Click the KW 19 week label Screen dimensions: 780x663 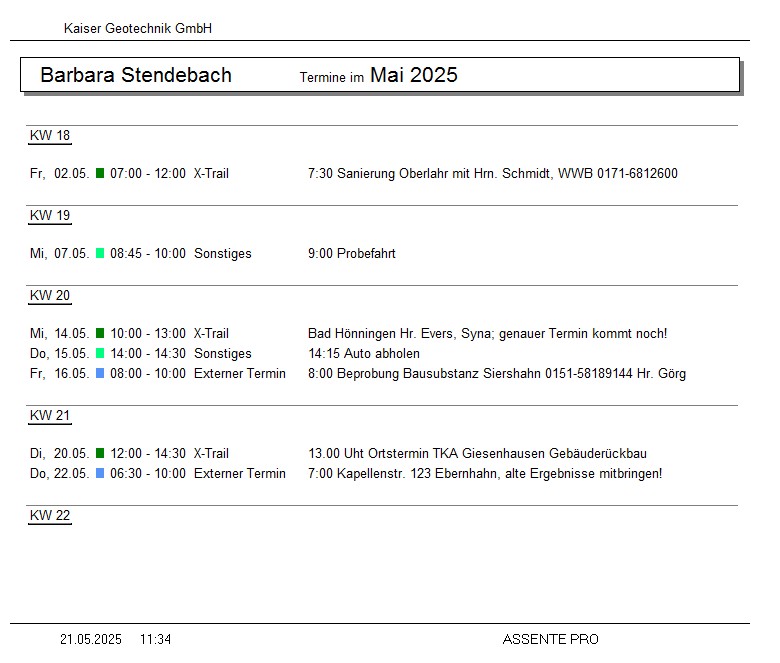[50, 216]
